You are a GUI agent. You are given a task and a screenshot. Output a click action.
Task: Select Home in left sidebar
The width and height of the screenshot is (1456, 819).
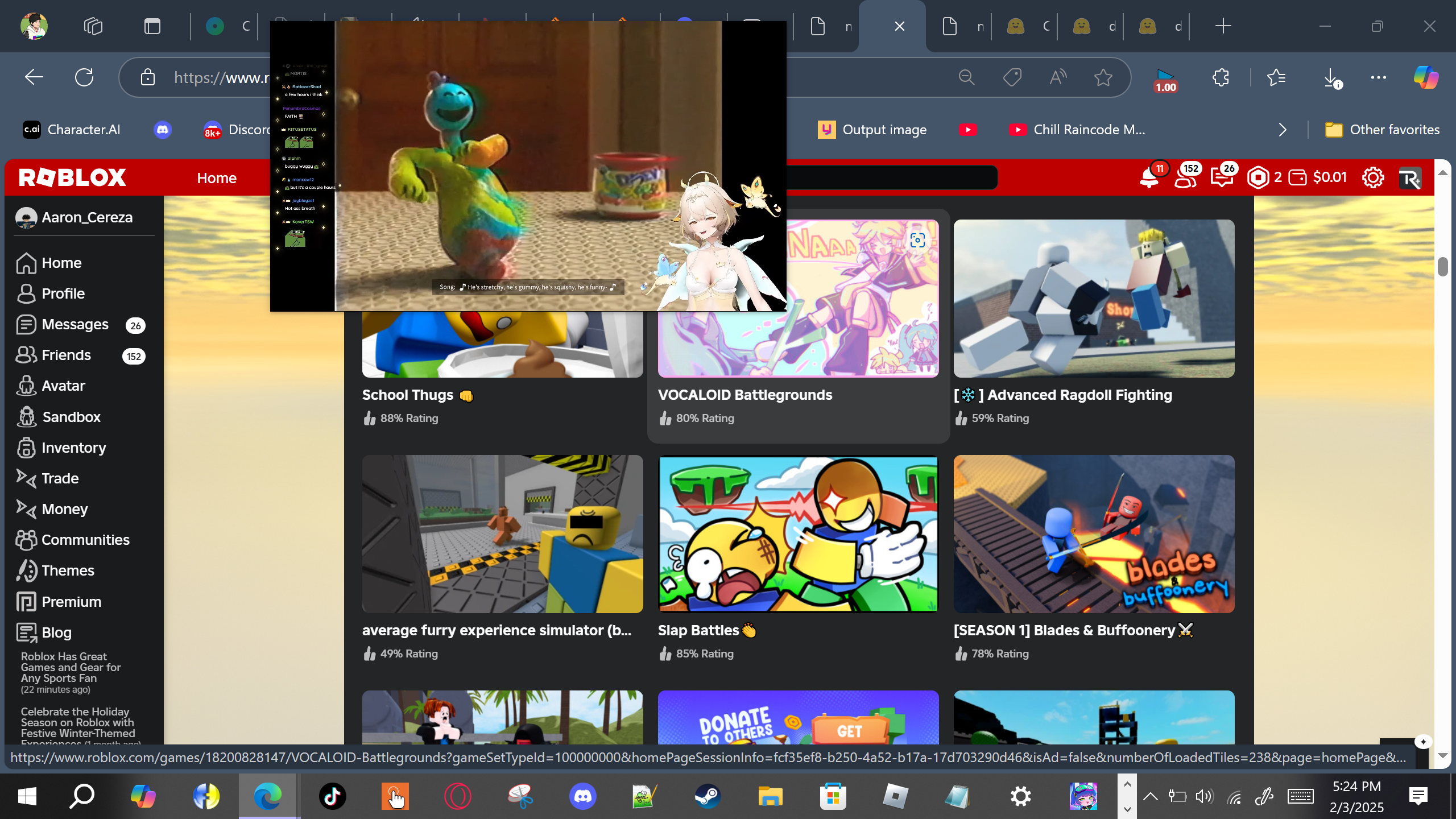(49, 263)
